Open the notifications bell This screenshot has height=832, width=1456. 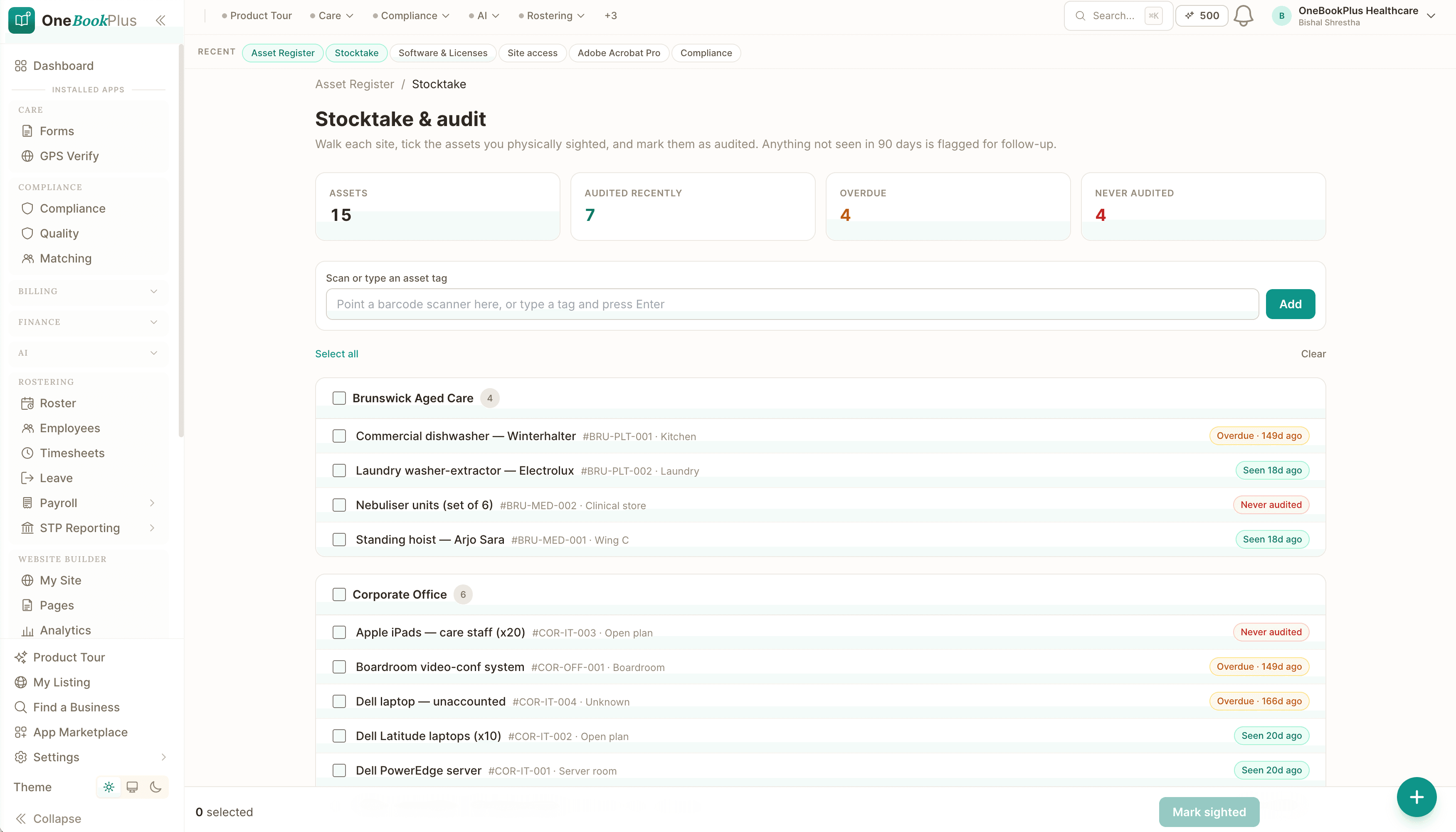pos(1243,16)
